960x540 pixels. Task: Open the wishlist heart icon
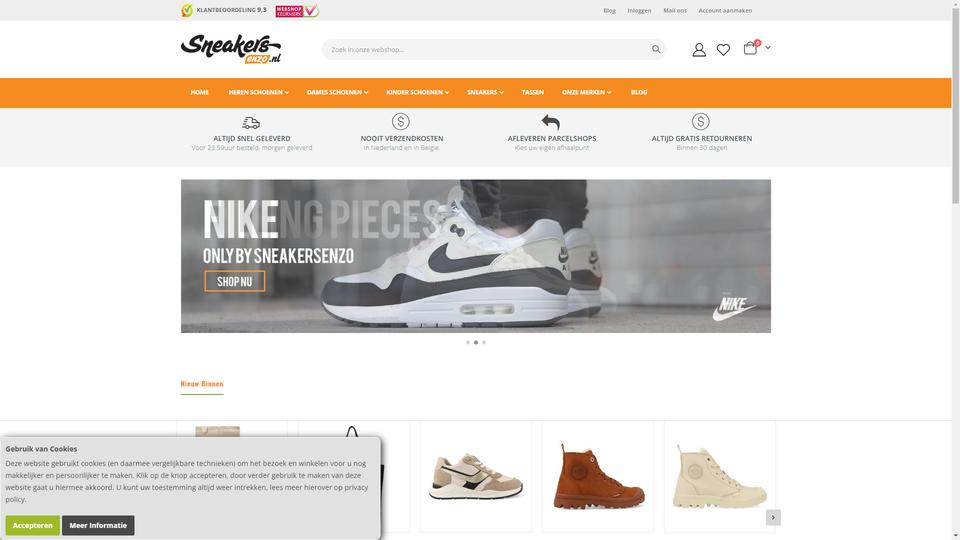pyautogui.click(x=723, y=50)
